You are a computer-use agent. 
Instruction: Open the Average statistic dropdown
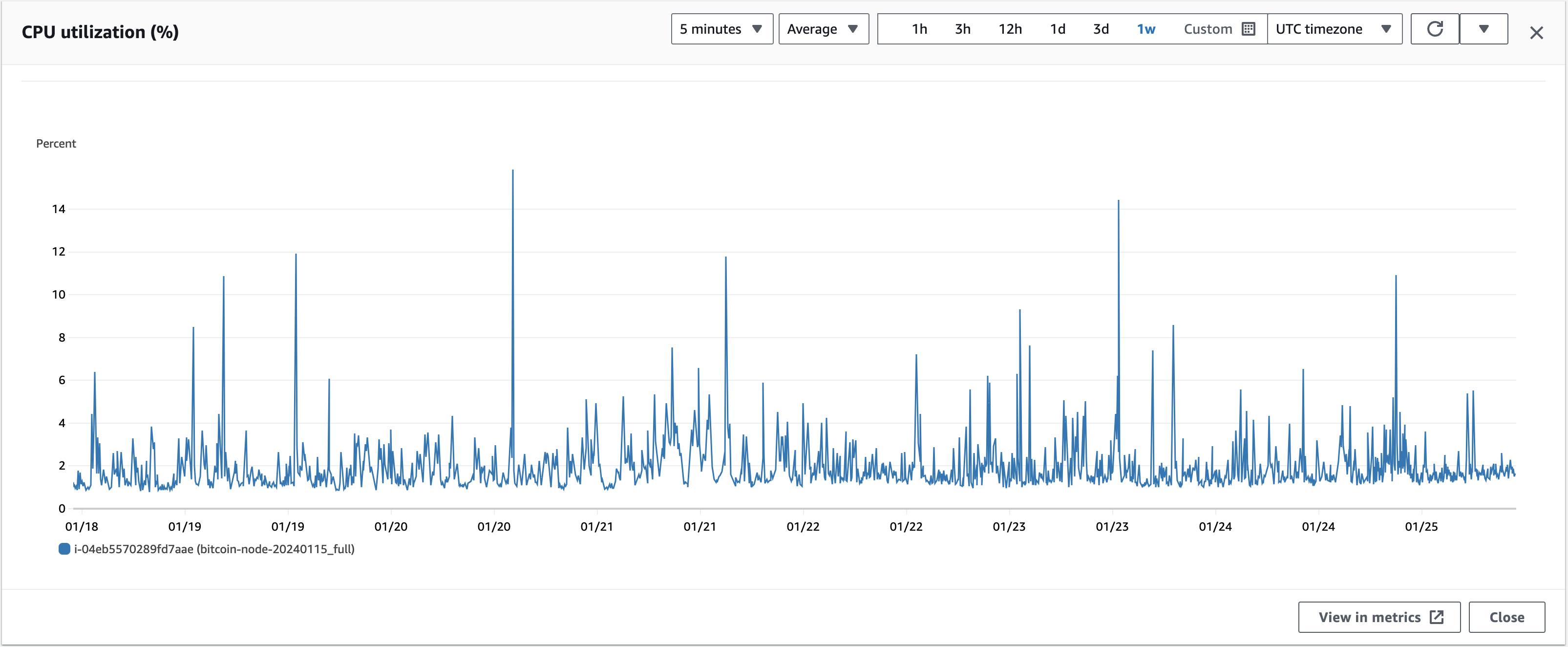click(823, 29)
